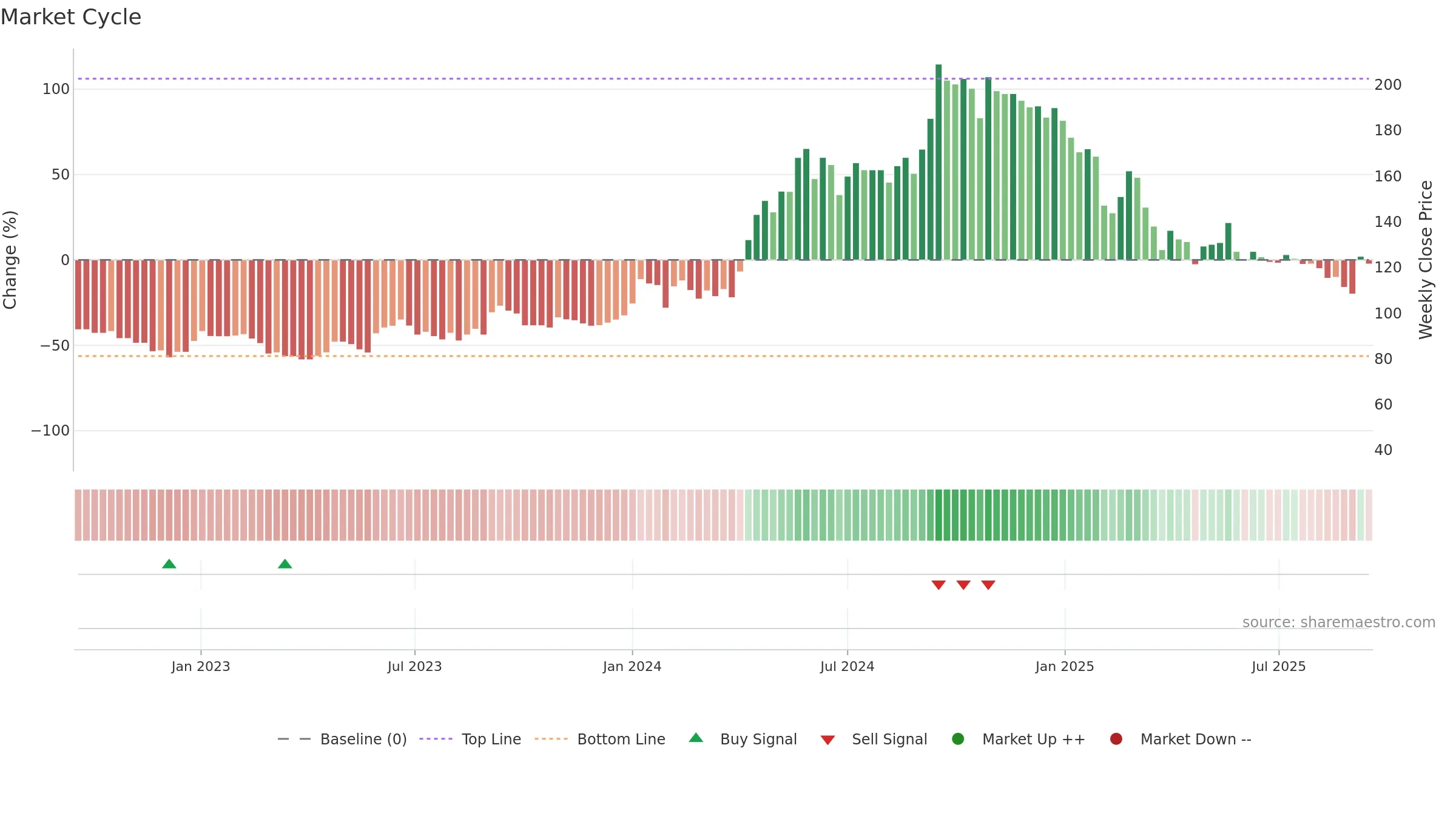Click the 200 tick on price axis
1456x819 pixels.
point(1388,85)
